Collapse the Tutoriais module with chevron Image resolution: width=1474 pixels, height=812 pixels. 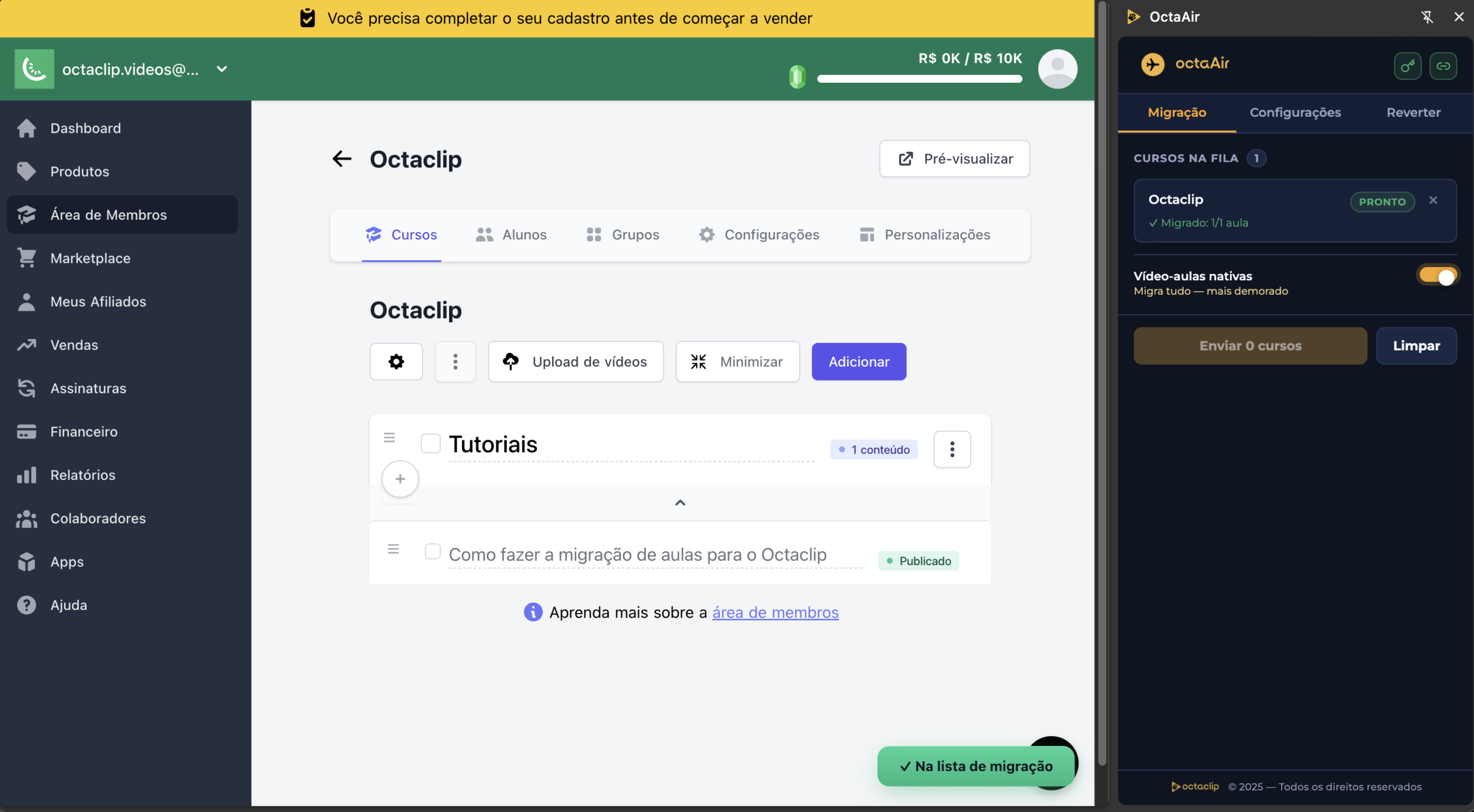680,502
